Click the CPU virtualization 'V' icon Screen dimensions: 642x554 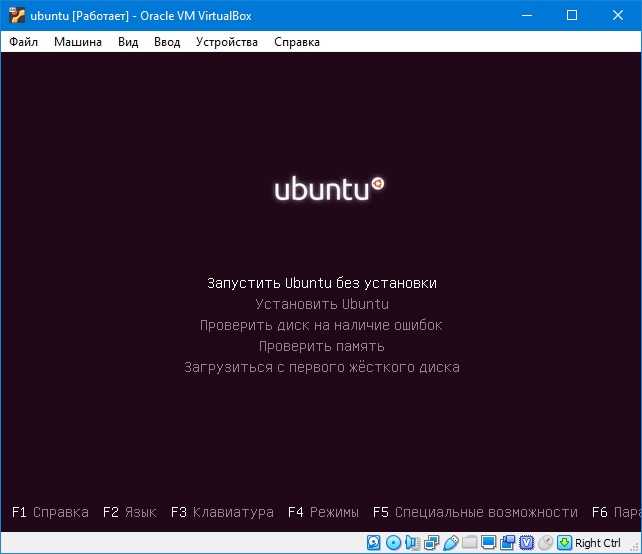(x=527, y=543)
